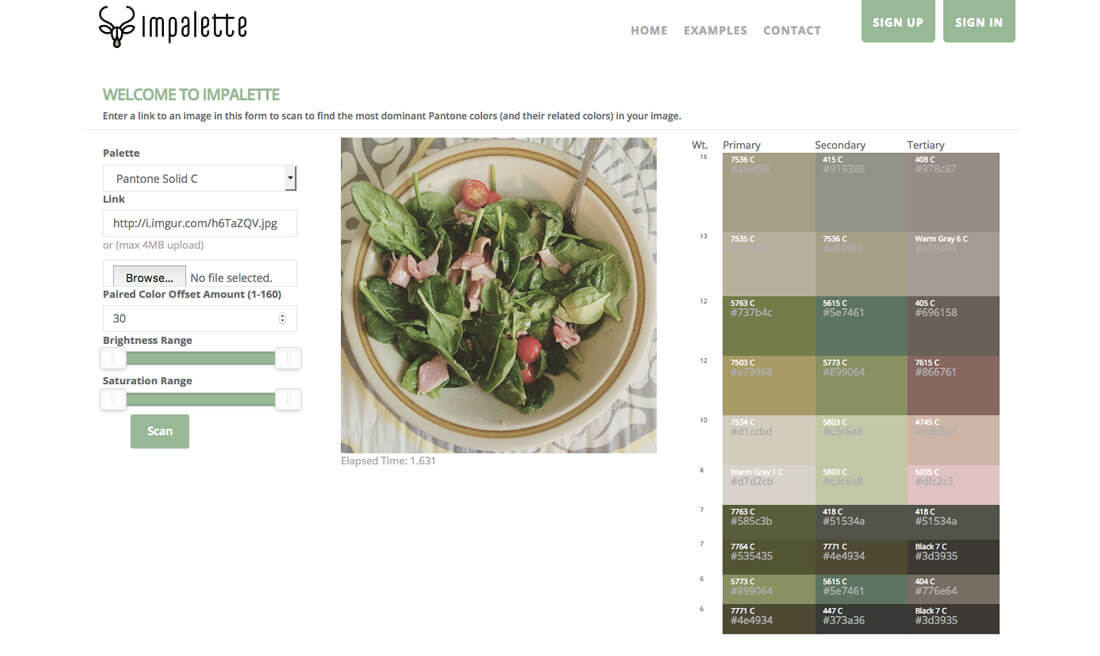Grab the left Brightness Range handle
Screen dimensions: 1100x656
[x=113, y=358]
